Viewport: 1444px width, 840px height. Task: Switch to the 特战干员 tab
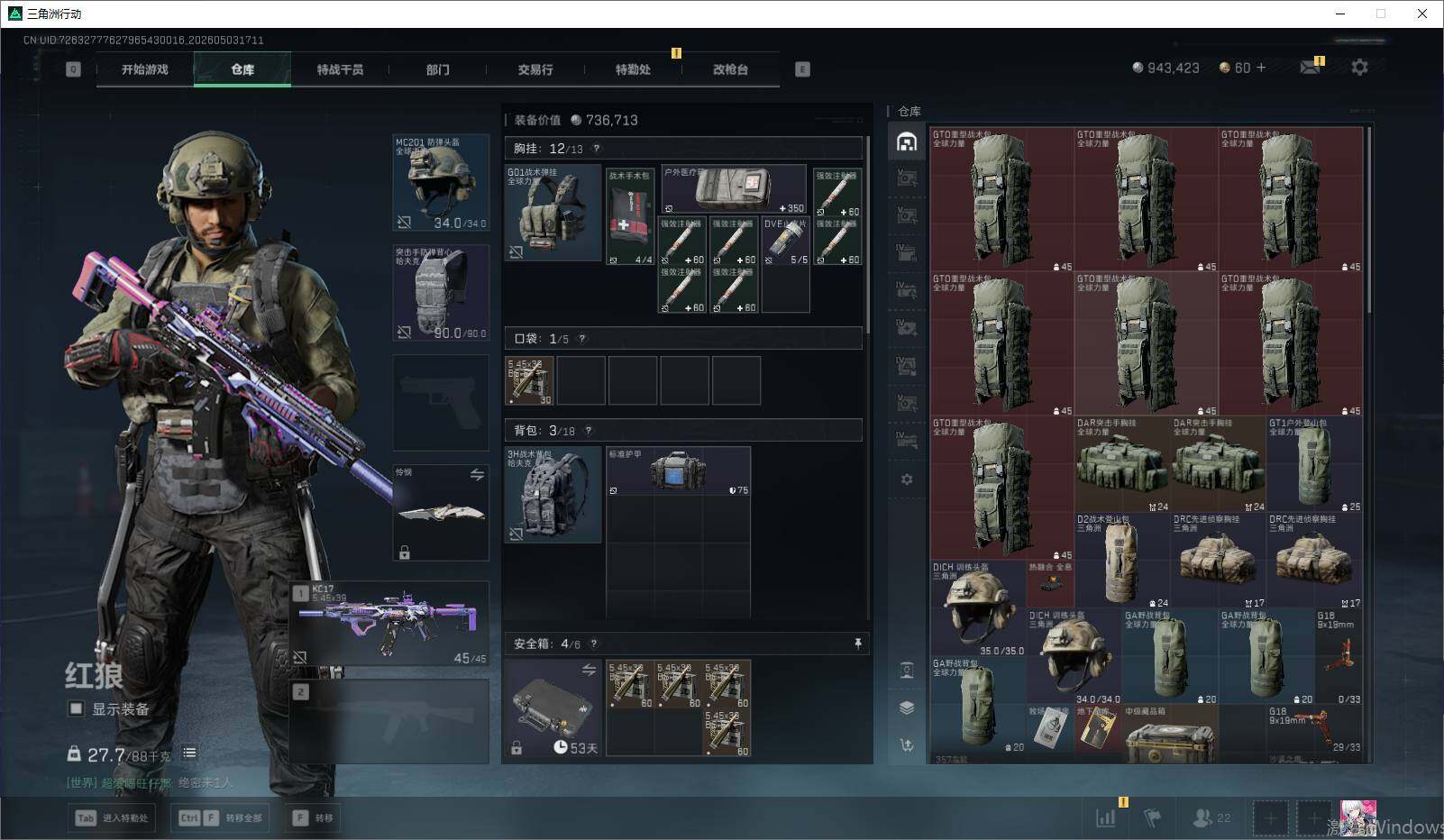(x=340, y=69)
